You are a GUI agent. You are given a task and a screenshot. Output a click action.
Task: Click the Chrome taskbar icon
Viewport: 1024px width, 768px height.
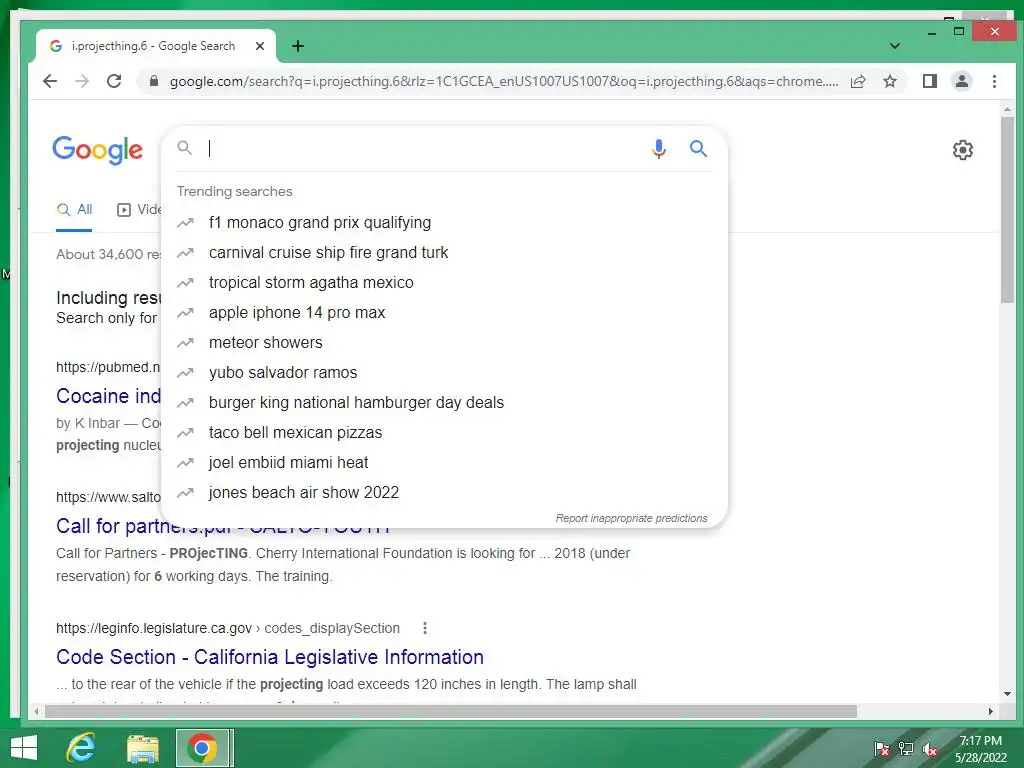click(202, 748)
